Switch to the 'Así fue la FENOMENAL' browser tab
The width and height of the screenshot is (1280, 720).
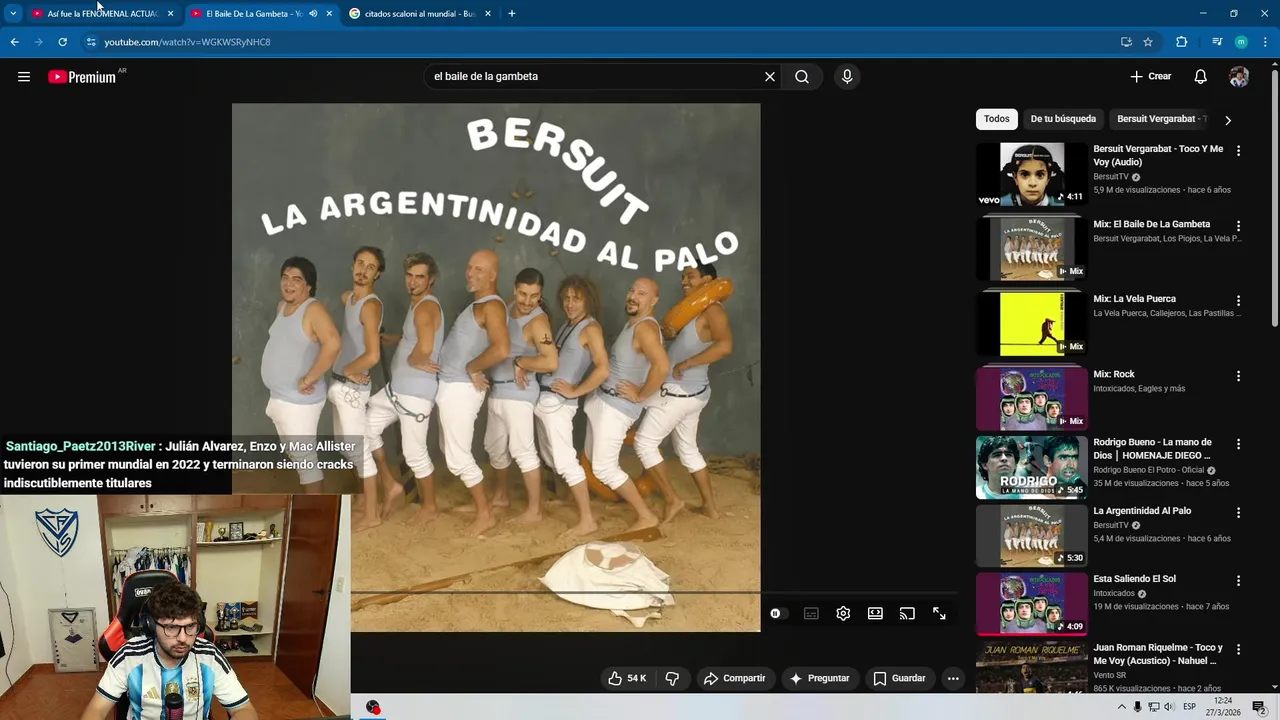(x=100, y=14)
